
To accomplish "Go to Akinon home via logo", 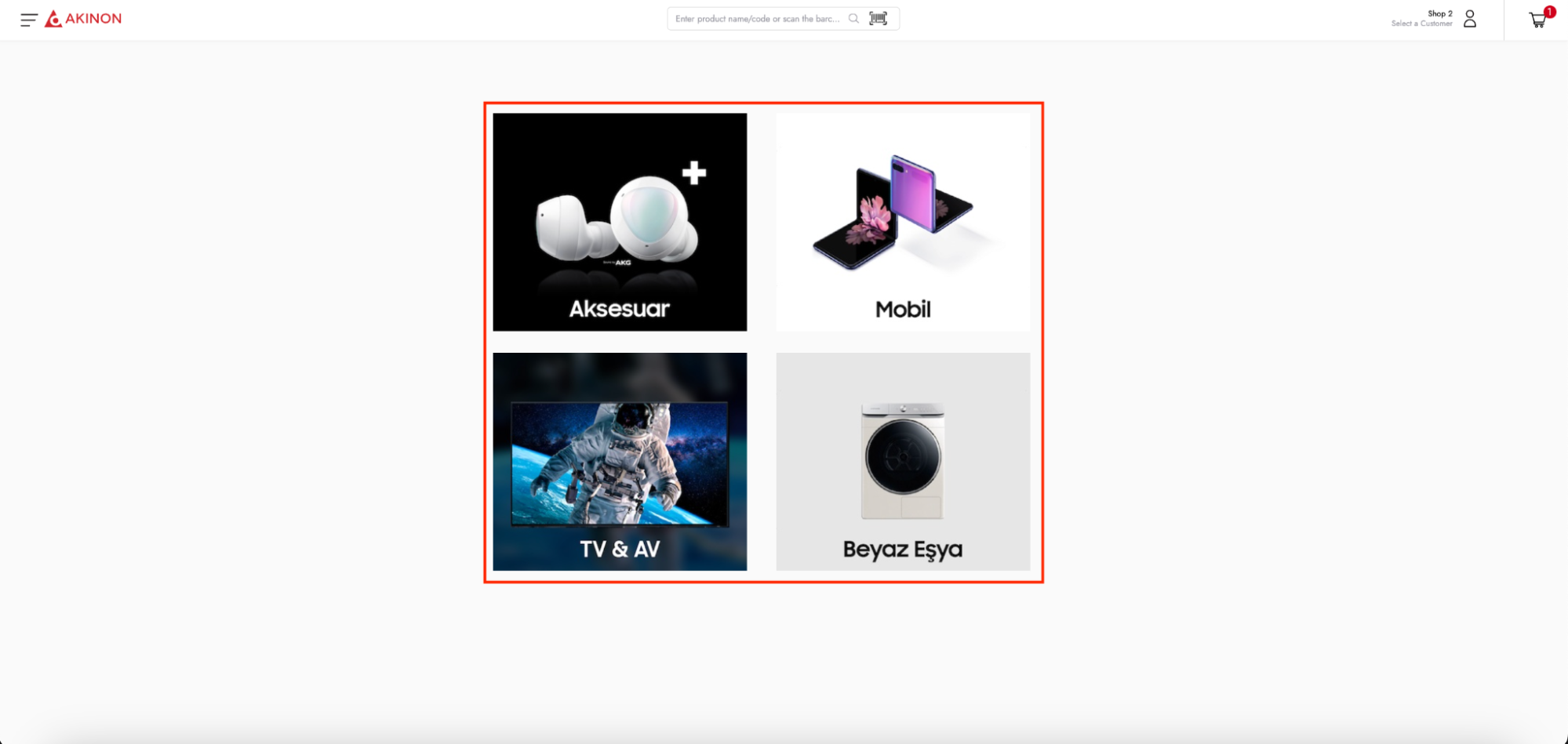I will coord(83,19).
